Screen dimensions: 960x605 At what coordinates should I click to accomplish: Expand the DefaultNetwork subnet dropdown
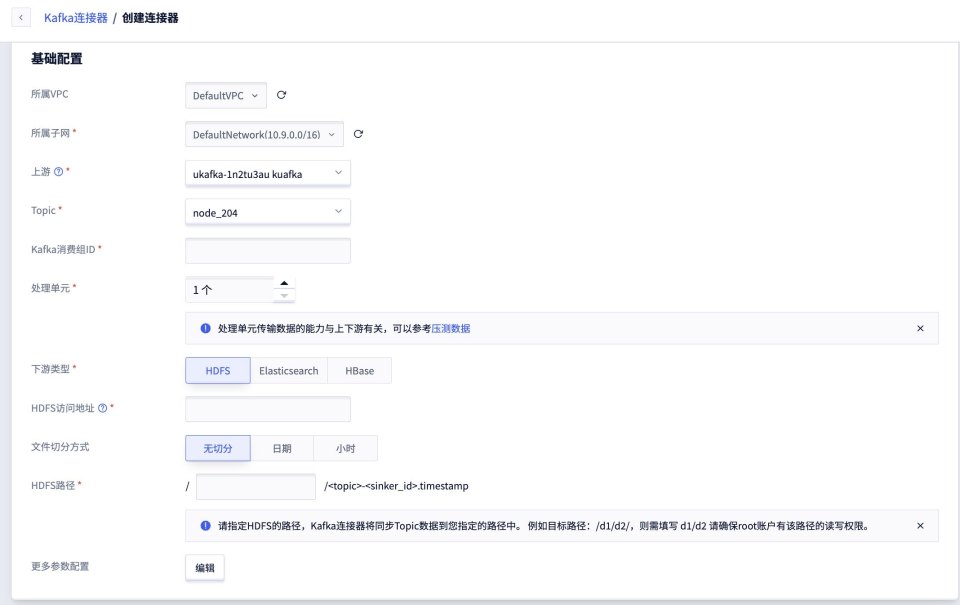click(x=265, y=134)
